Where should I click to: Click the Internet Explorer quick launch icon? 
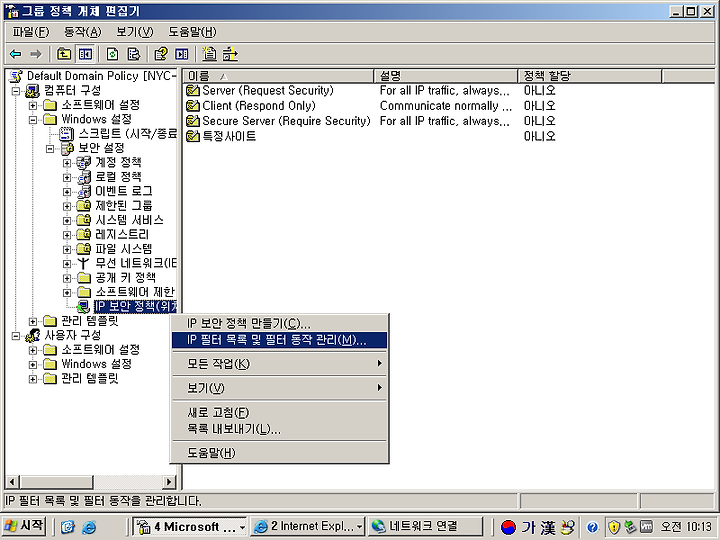pyautogui.click(x=89, y=527)
